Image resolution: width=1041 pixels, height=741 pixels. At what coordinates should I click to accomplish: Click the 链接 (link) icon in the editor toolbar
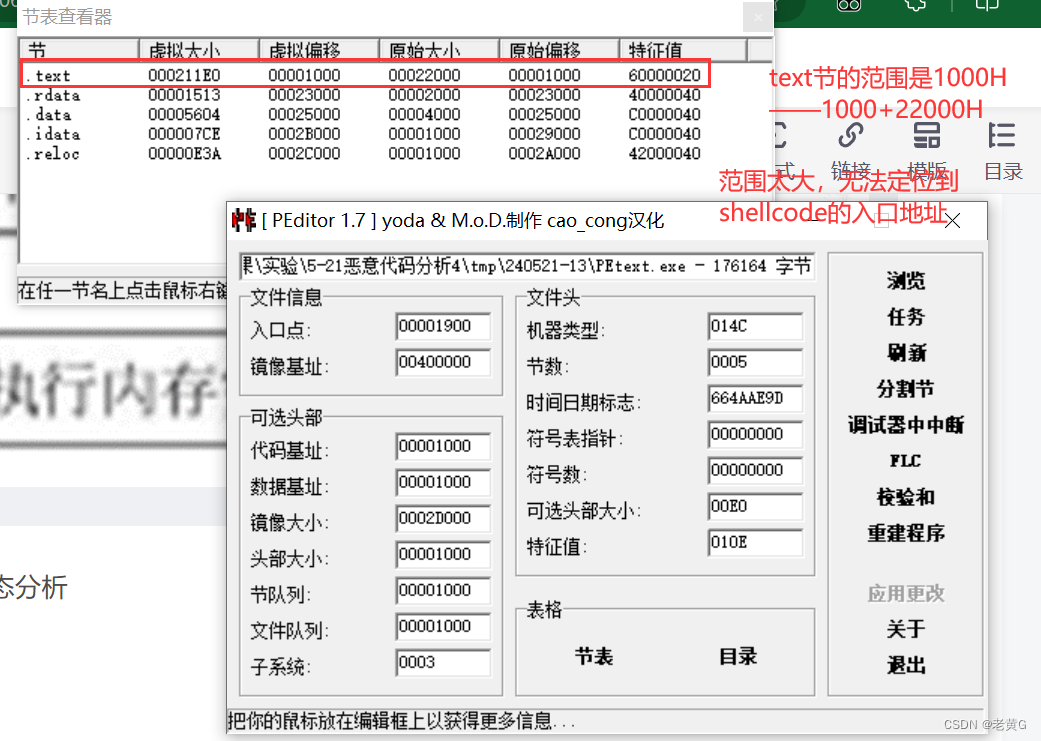pos(851,136)
